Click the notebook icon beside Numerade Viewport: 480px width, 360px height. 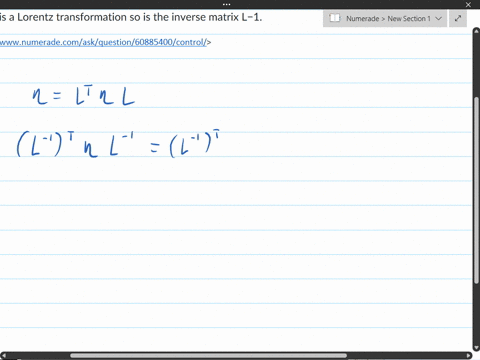[334, 18]
